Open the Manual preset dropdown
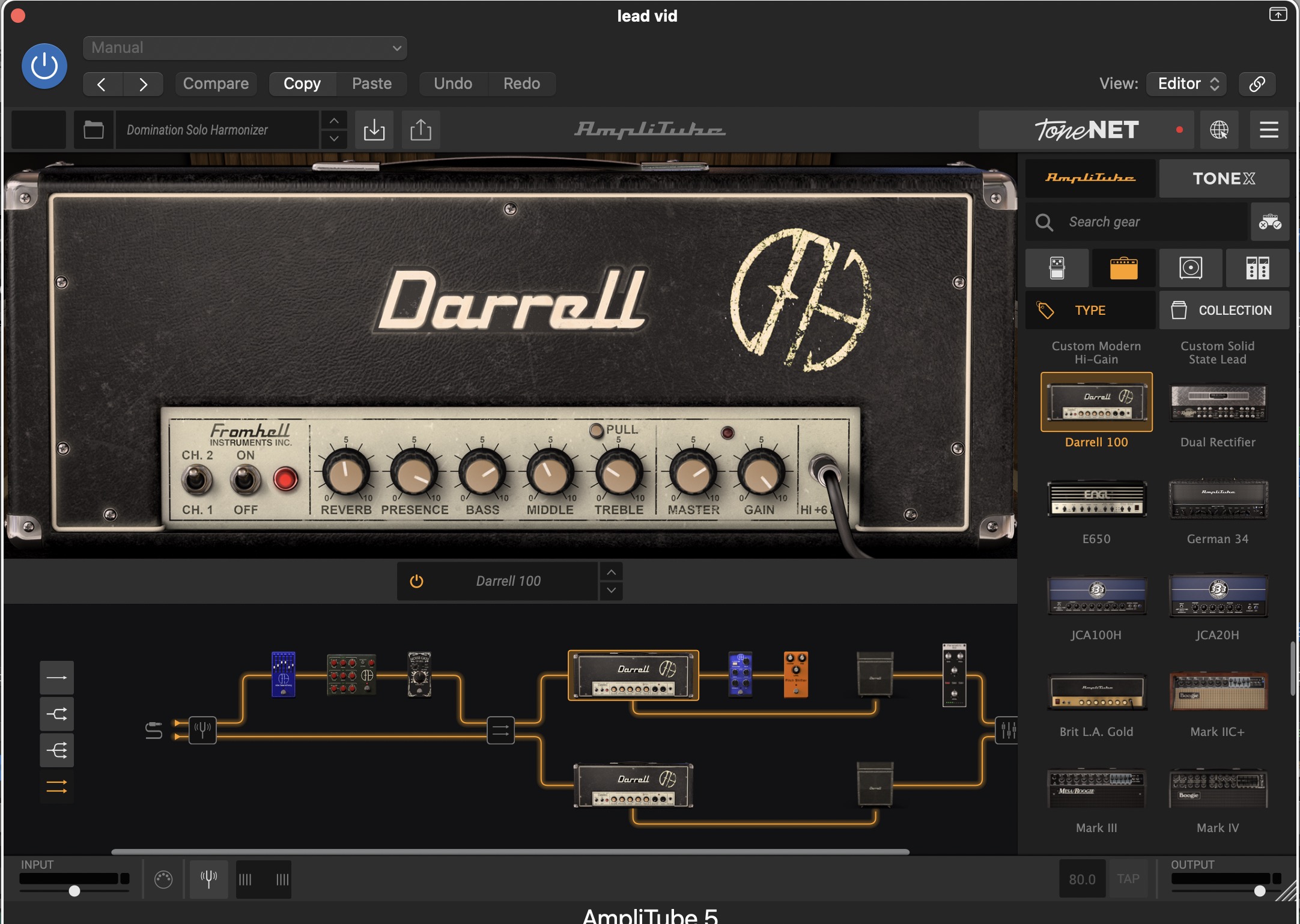The height and width of the screenshot is (924, 1300). (x=245, y=48)
